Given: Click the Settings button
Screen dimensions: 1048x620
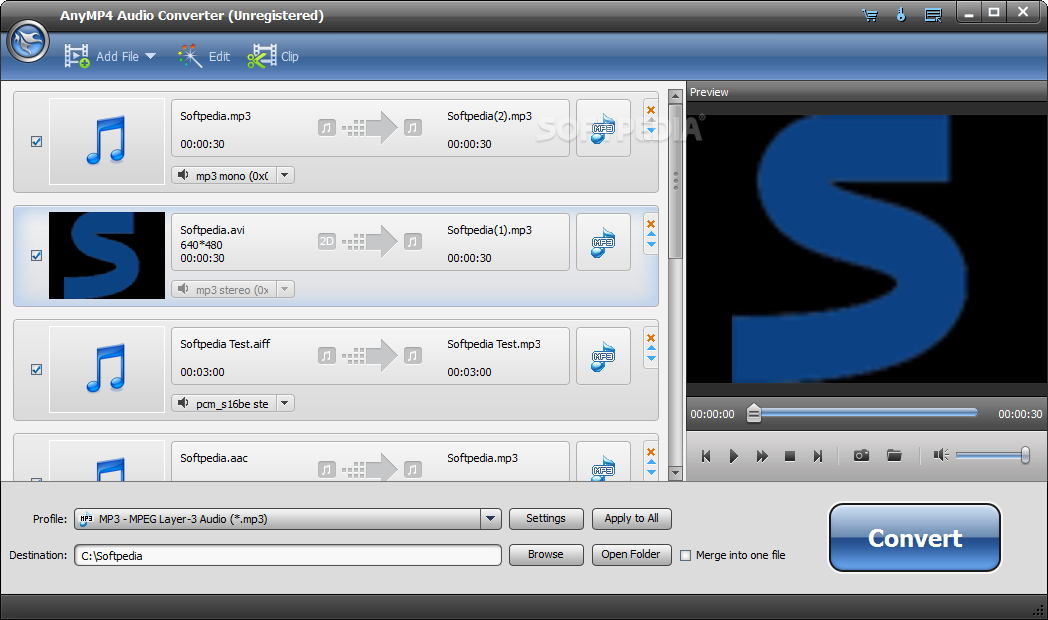Looking at the screenshot, I should point(546,518).
